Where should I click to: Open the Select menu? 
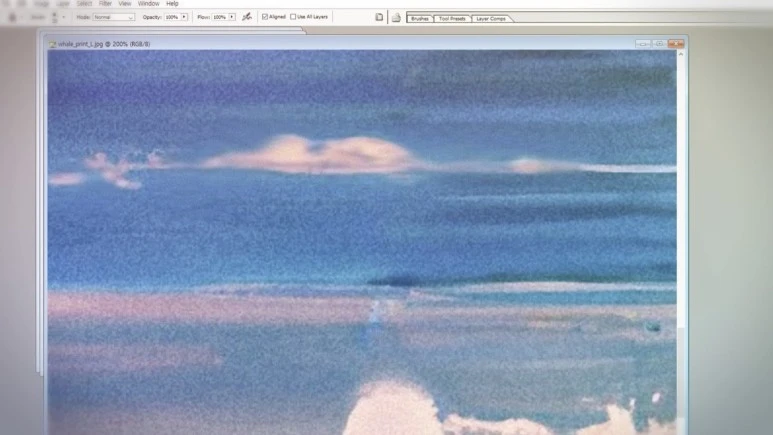(84, 3)
